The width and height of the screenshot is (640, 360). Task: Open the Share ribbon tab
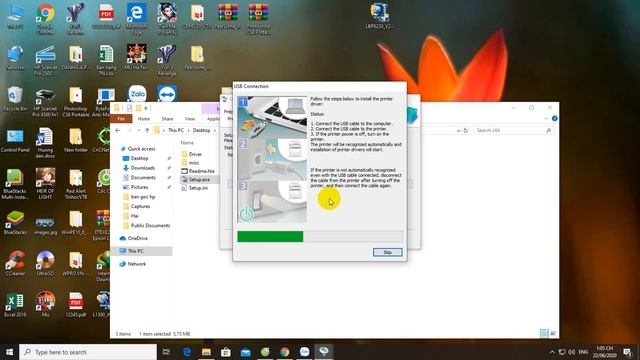coord(167,119)
